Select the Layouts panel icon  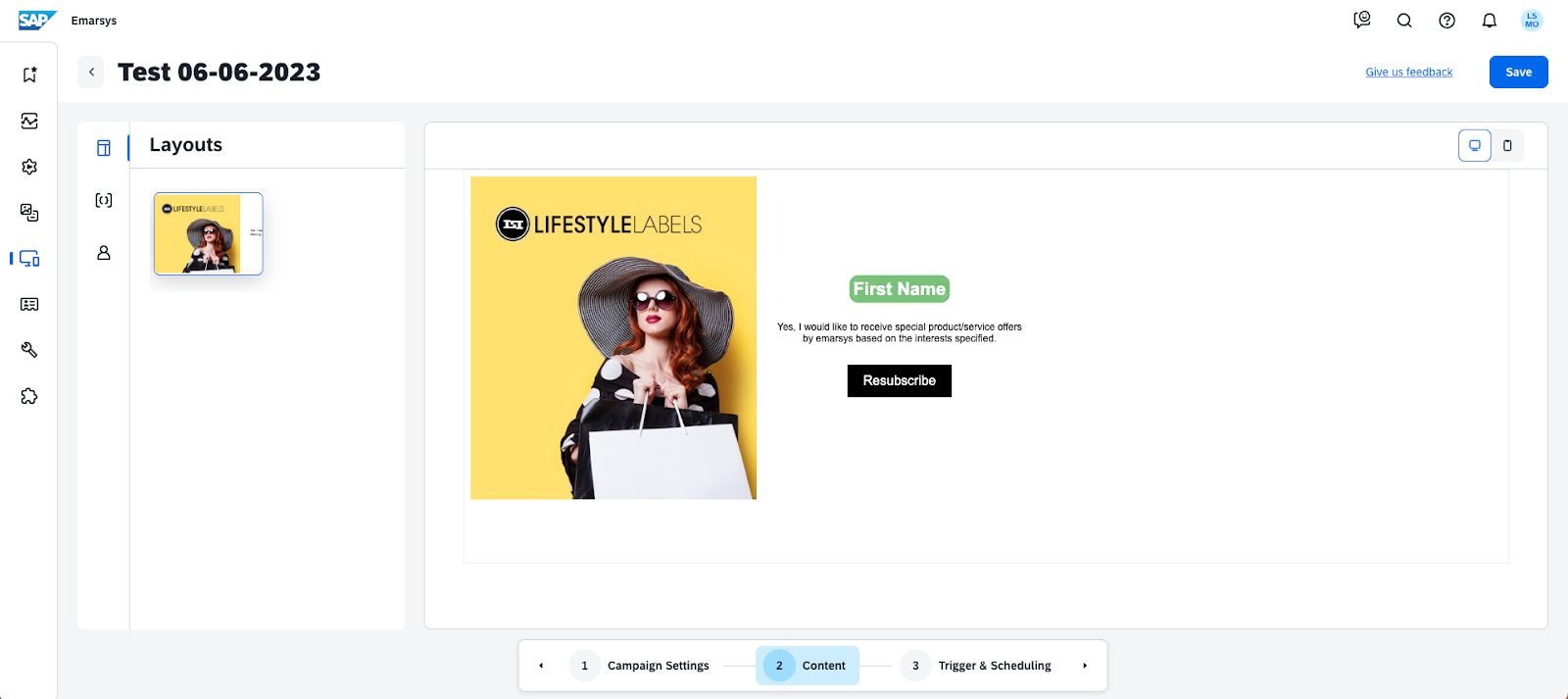tap(104, 148)
